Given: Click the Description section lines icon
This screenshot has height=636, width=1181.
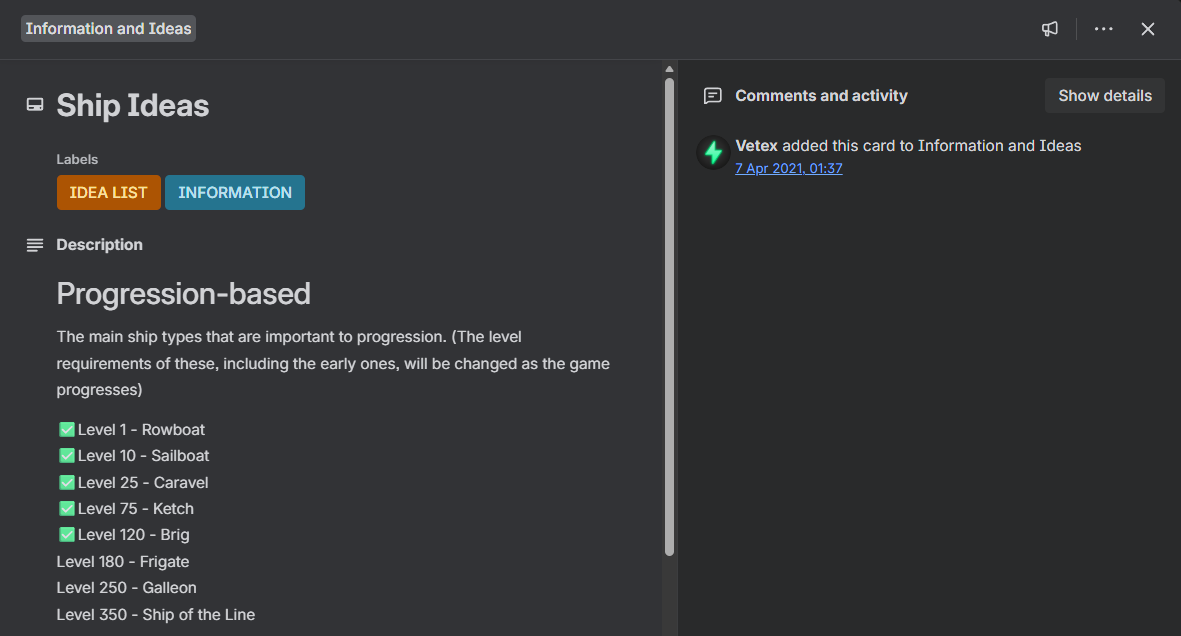Looking at the screenshot, I should click(x=35, y=245).
